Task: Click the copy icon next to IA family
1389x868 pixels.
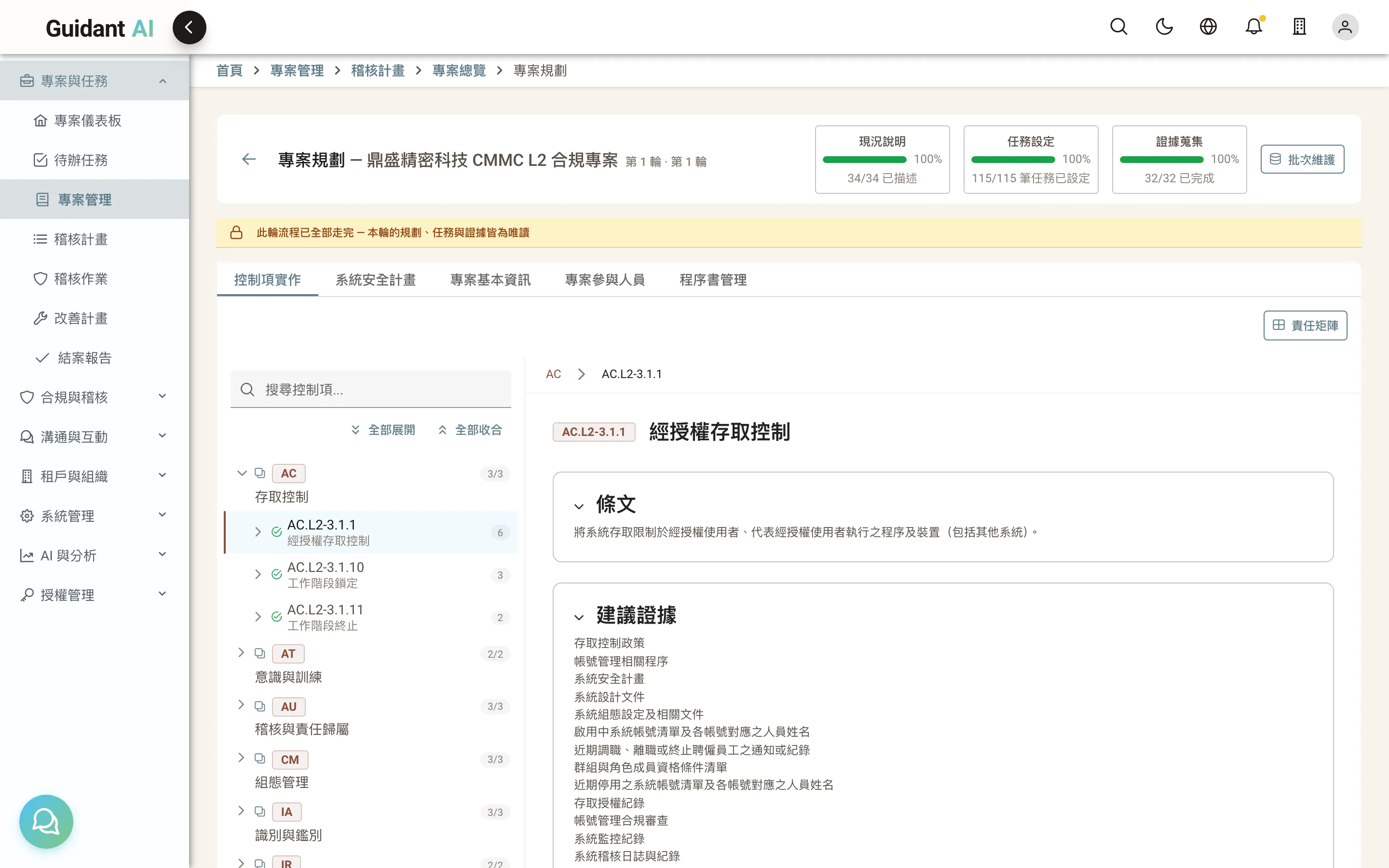Action: click(260, 812)
